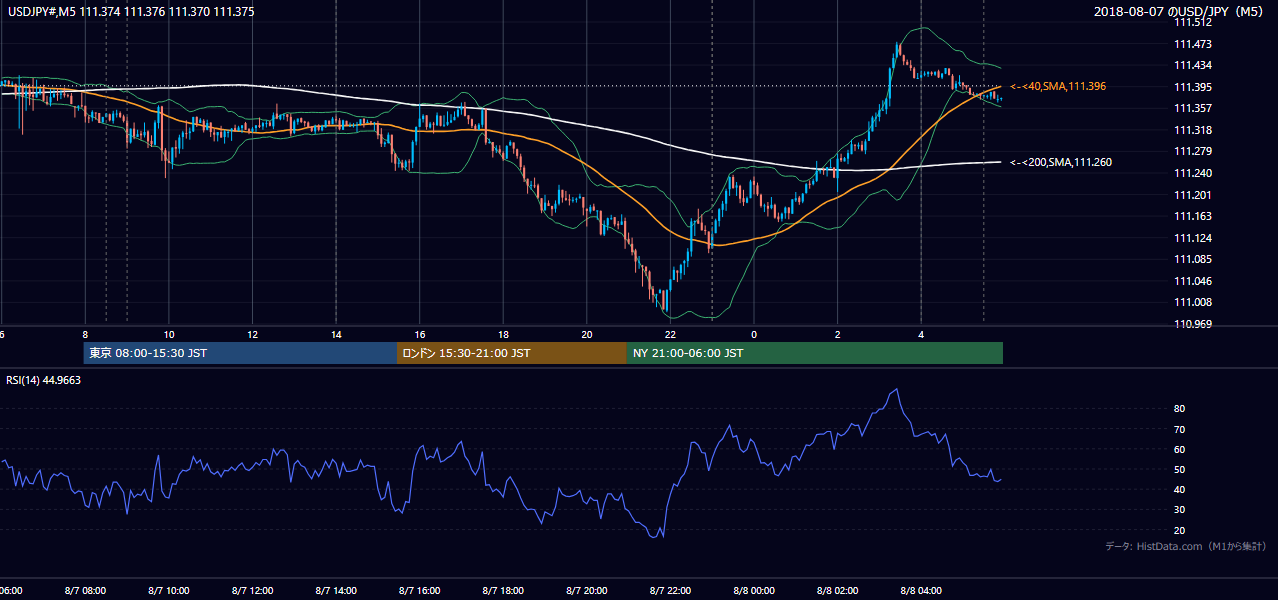The height and width of the screenshot is (600, 1278).
Task: Click the '8/7 20:00' bottom time label
Action: [x=587, y=592]
